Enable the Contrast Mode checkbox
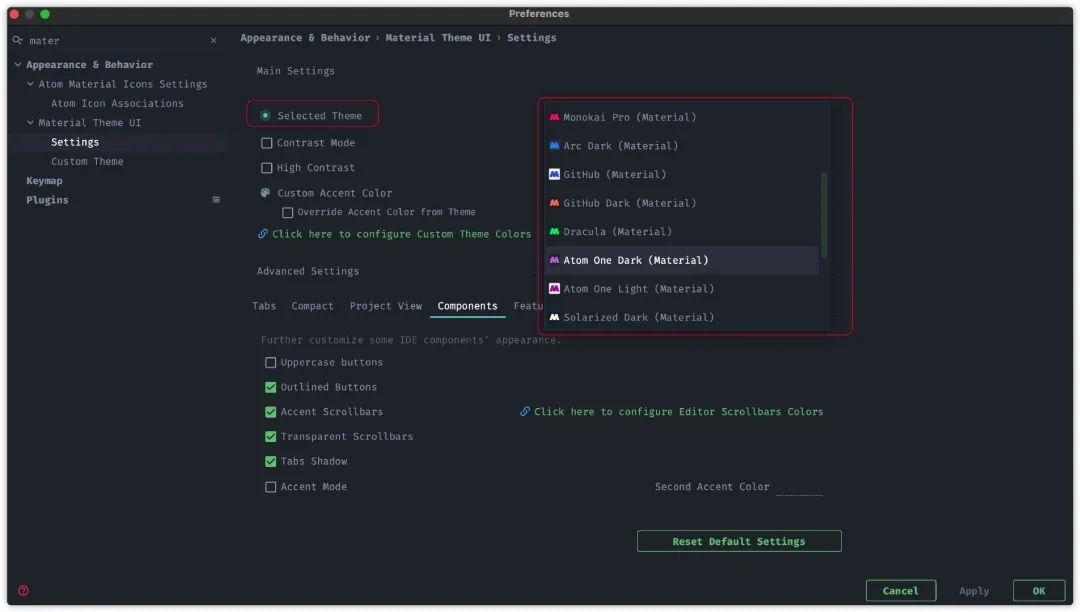The height and width of the screenshot is (612, 1080). (267, 143)
